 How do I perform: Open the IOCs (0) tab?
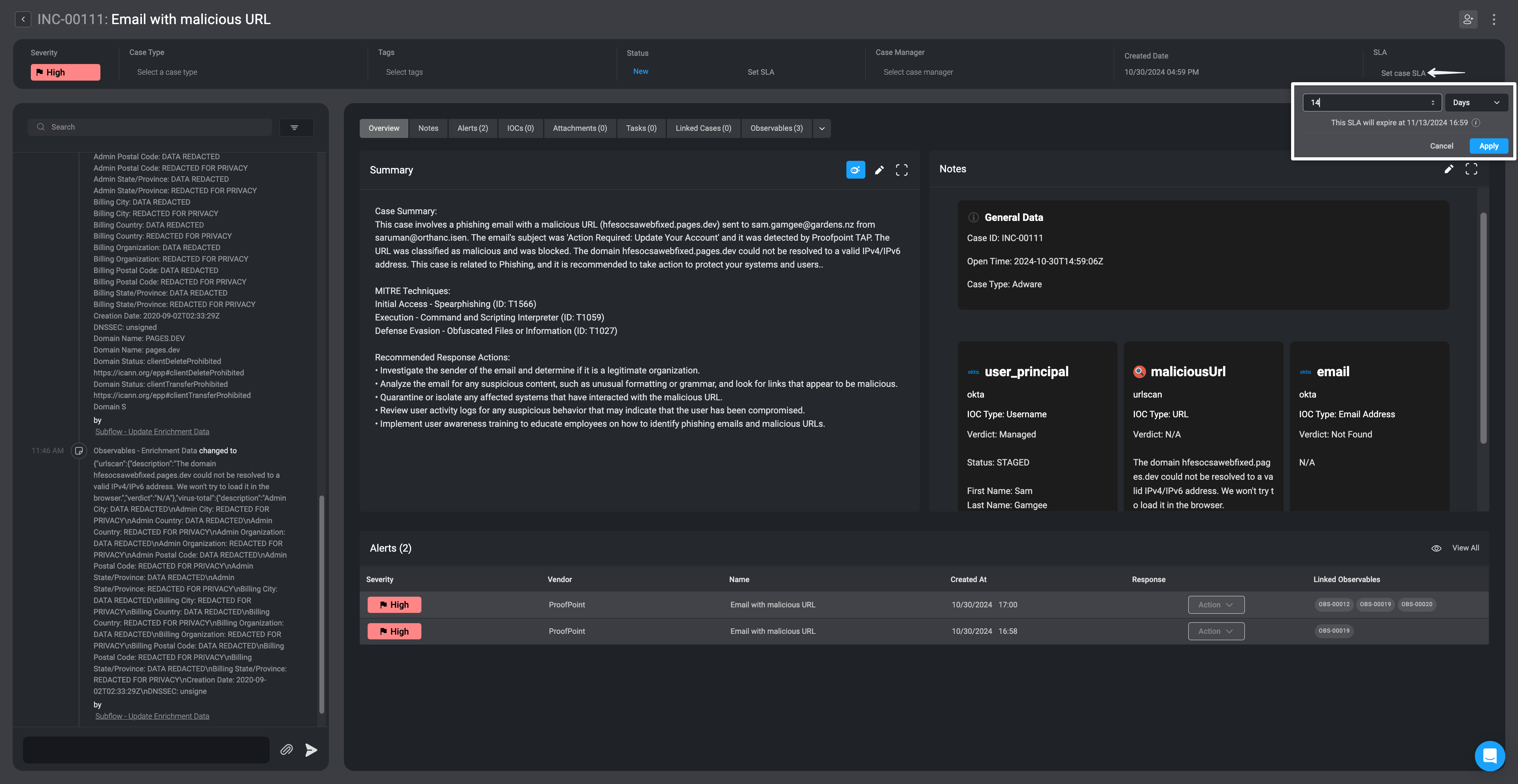click(520, 128)
